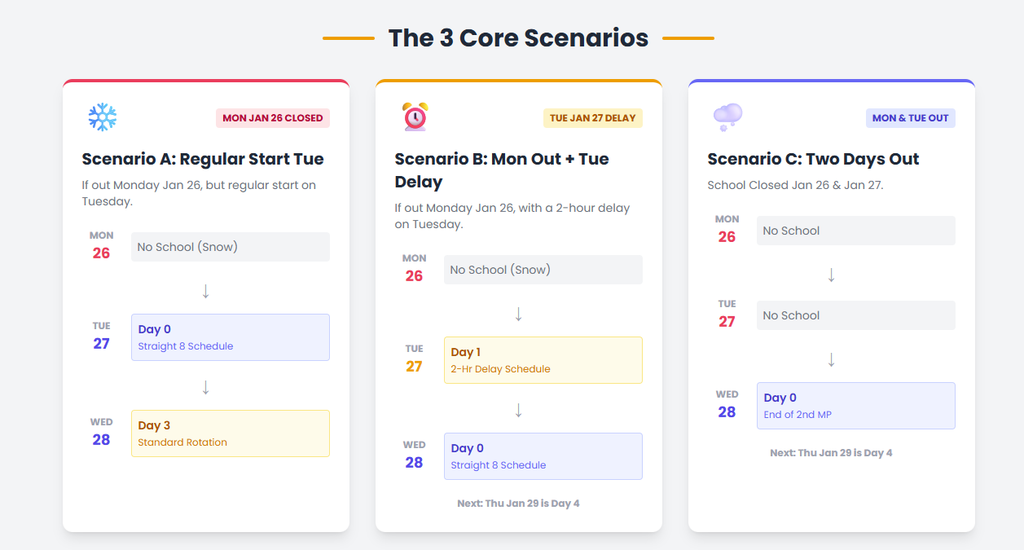Click the down arrow below Monday in Scenario A
The height and width of the screenshot is (550, 1024).
click(x=206, y=291)
